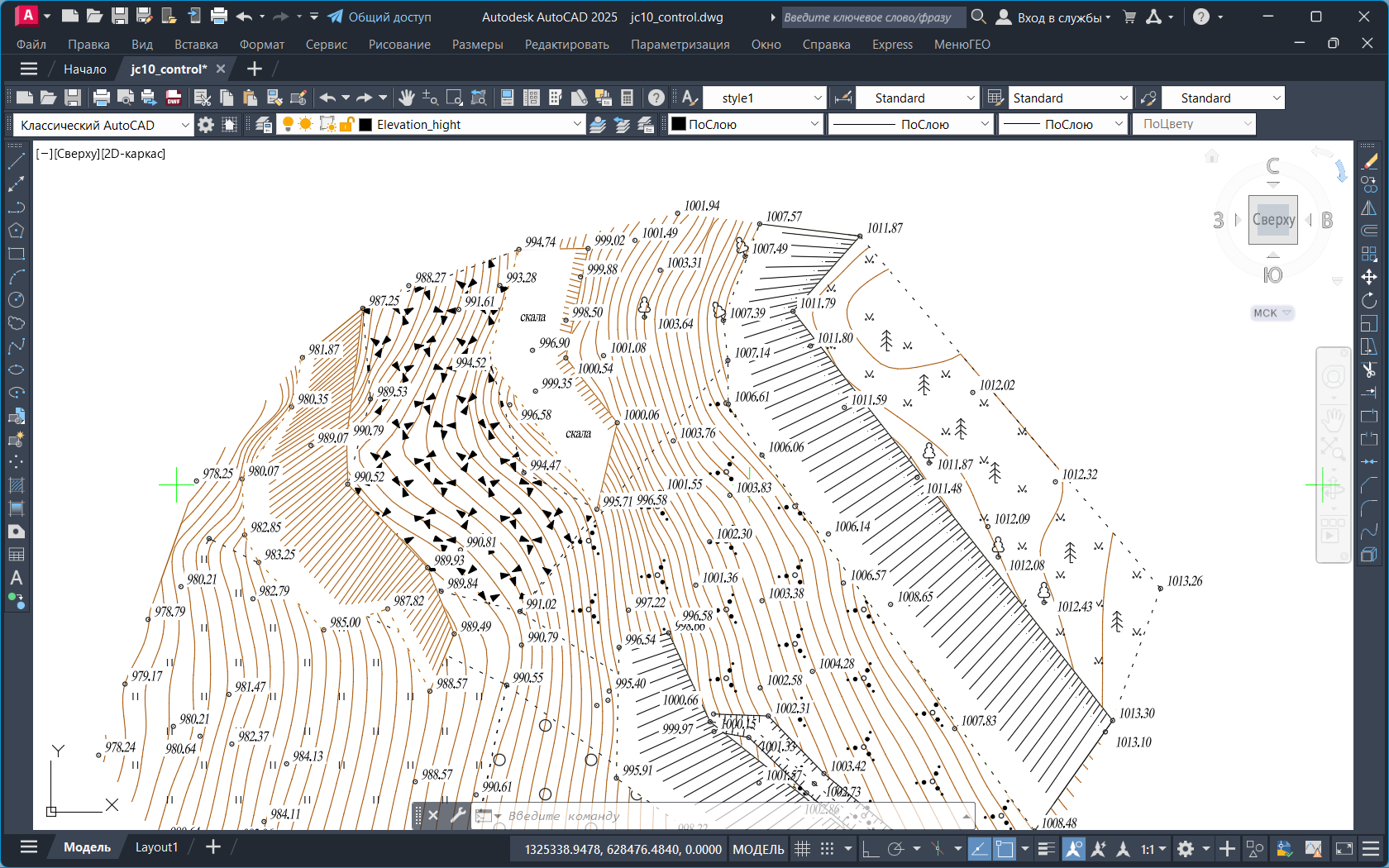
Task: Toggle grid display in status bar
Action: coord(802,849)
